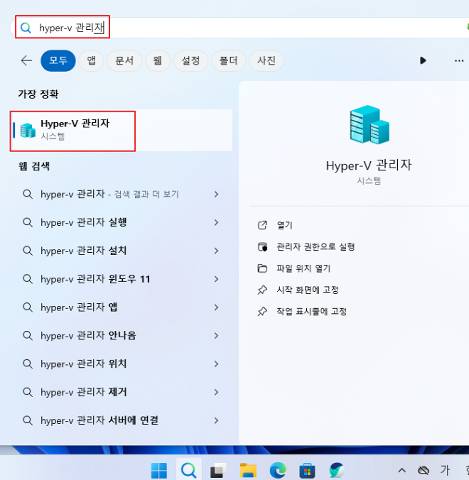This screenshot has width=469, height=480.
Task: Expand the 'hyper-v 관리자 윈도우 11' suggestion arrow
Action: coord(216,279)
